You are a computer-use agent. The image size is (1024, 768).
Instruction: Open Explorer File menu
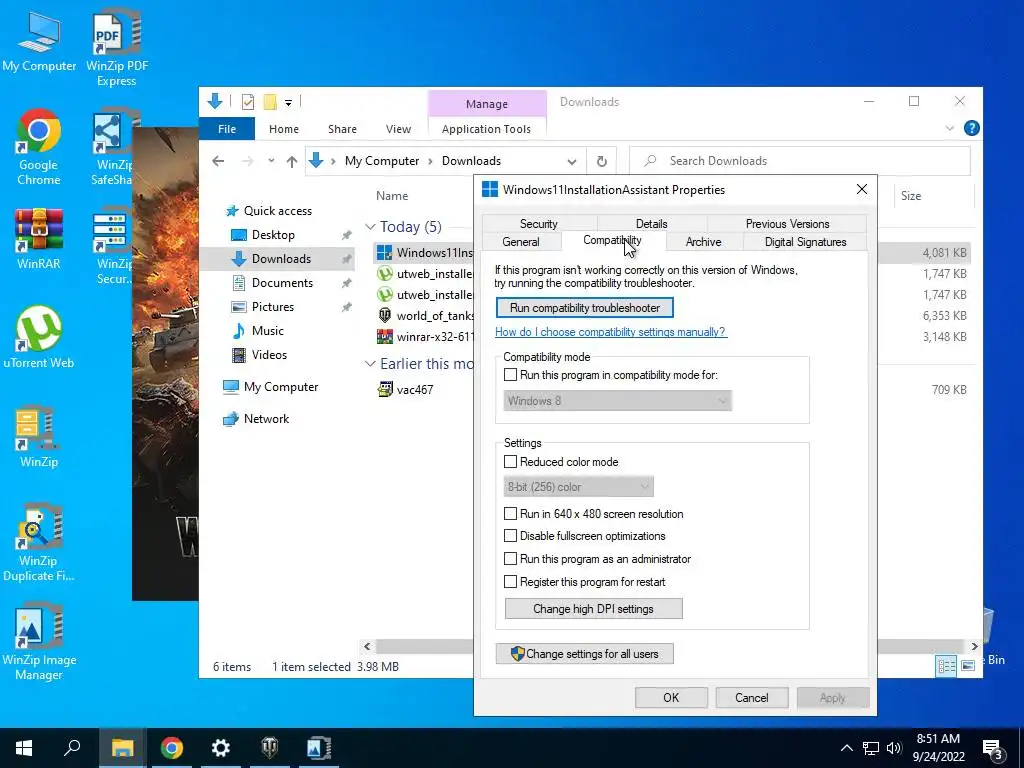click(227, 129)
